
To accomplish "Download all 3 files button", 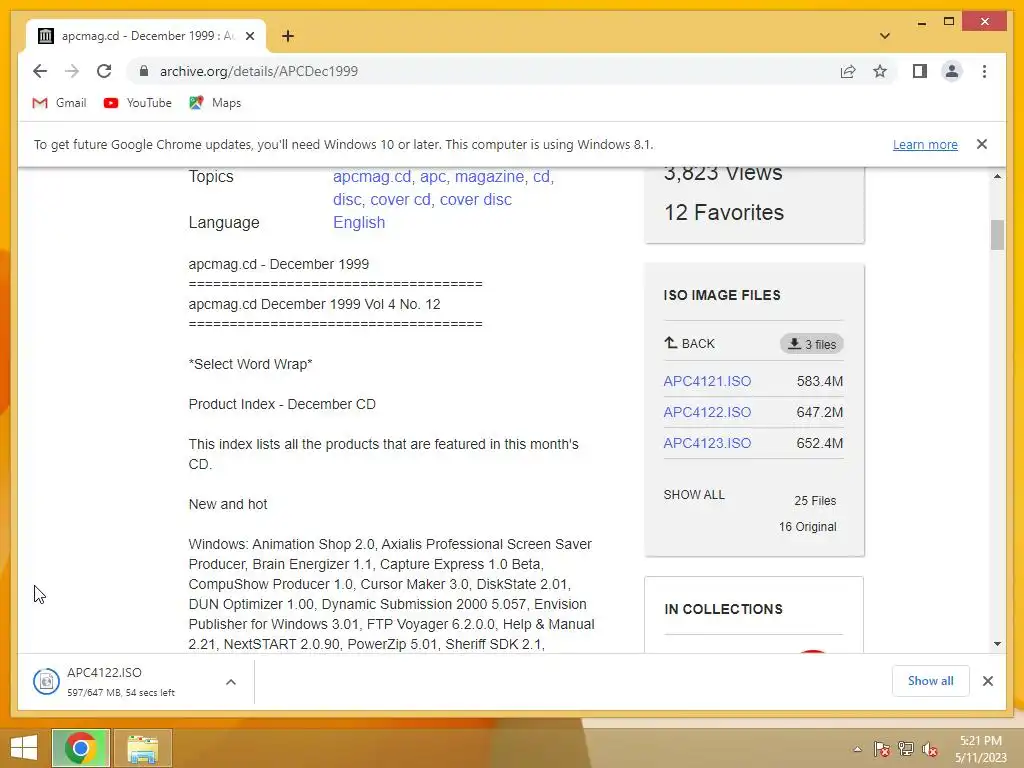I will [x=812, y=344].
